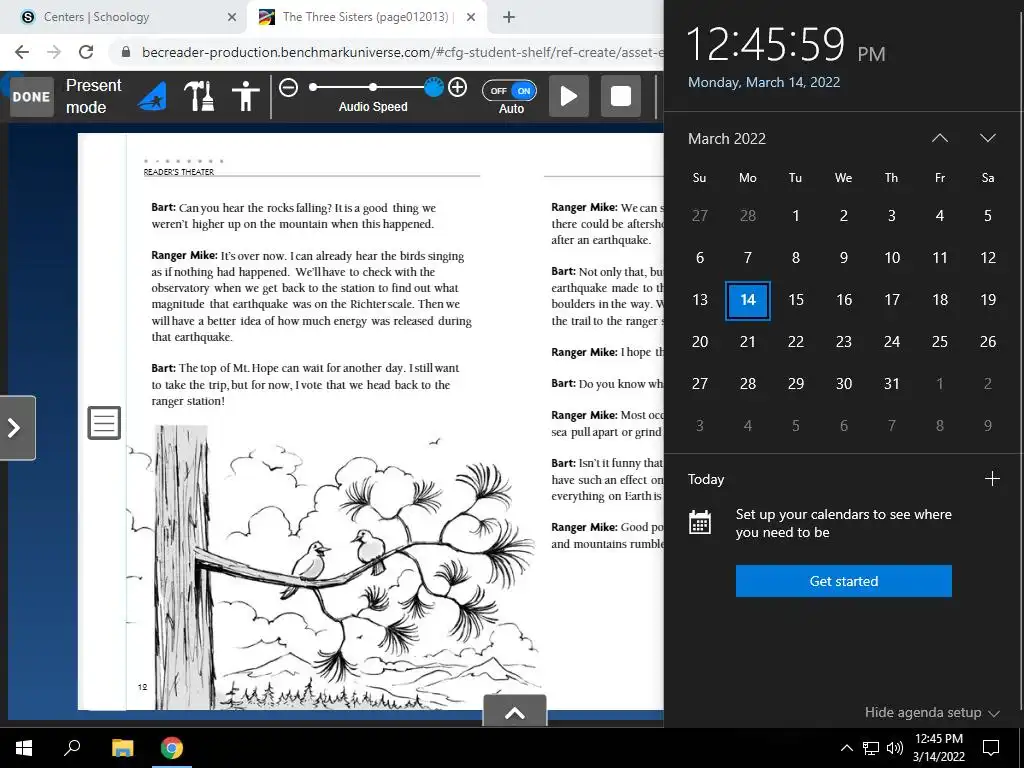Click the Chrome taskbar icon
This screenshot has height=768, width=1024.
172,748
